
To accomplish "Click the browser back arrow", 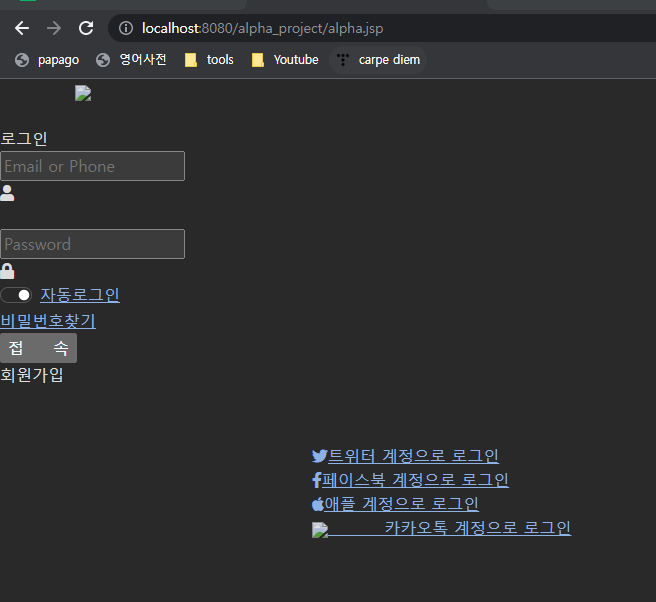I will (x=22, y=28).
